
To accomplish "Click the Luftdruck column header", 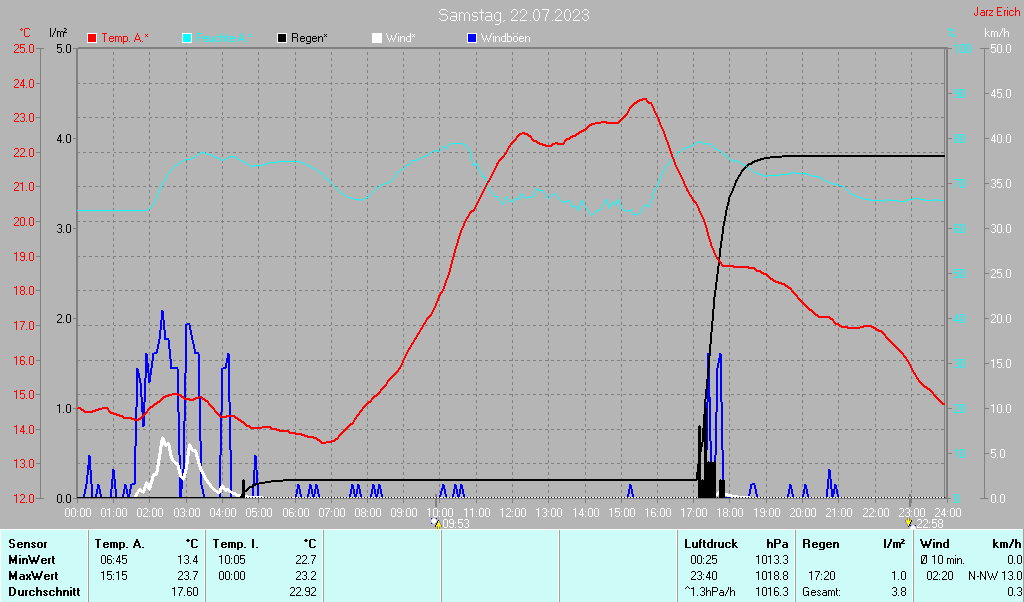I will [x=711, y=544].
